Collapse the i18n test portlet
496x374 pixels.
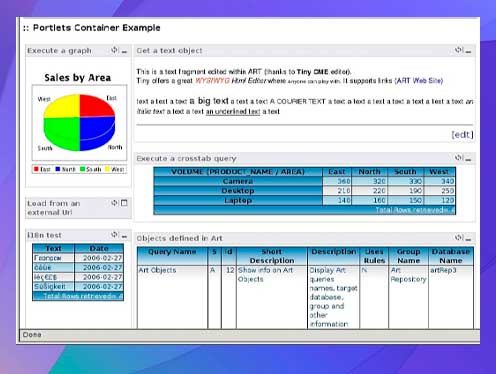tap(124, 236)
